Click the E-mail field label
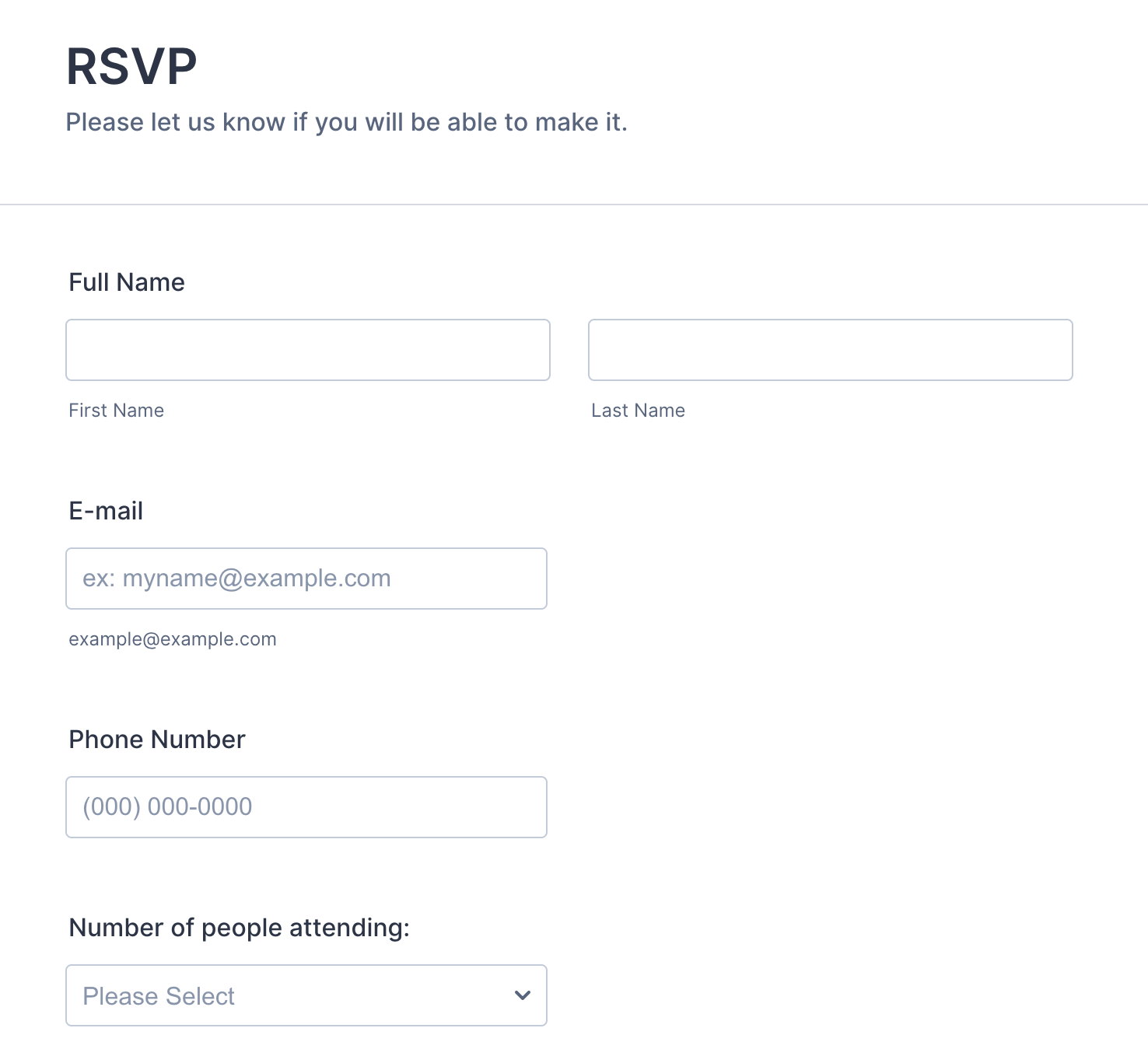 pos(106,511)
